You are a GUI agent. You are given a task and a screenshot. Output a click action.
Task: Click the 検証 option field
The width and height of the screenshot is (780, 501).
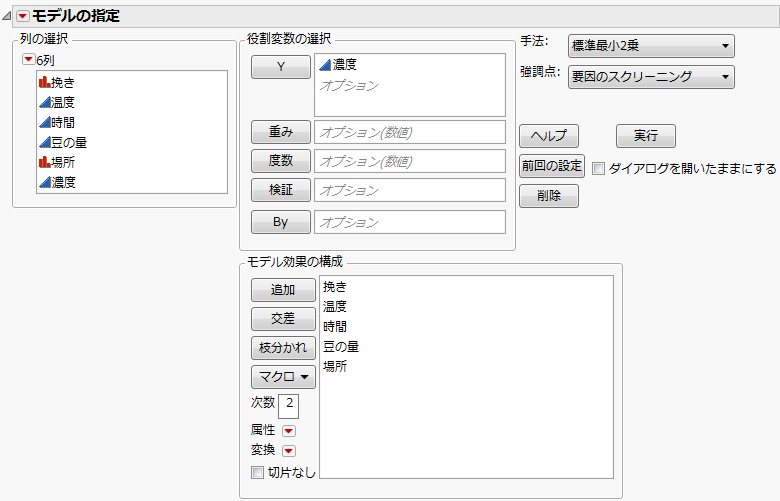[410, 190]
